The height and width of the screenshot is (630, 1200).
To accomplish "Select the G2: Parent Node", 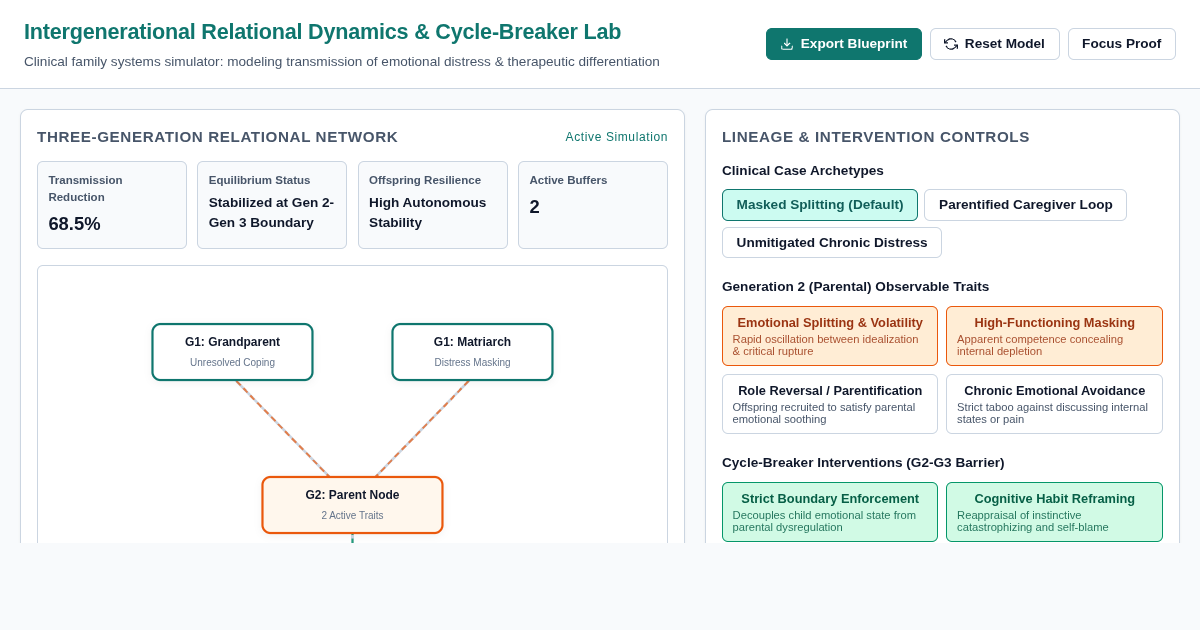I will tap(352, 505).
